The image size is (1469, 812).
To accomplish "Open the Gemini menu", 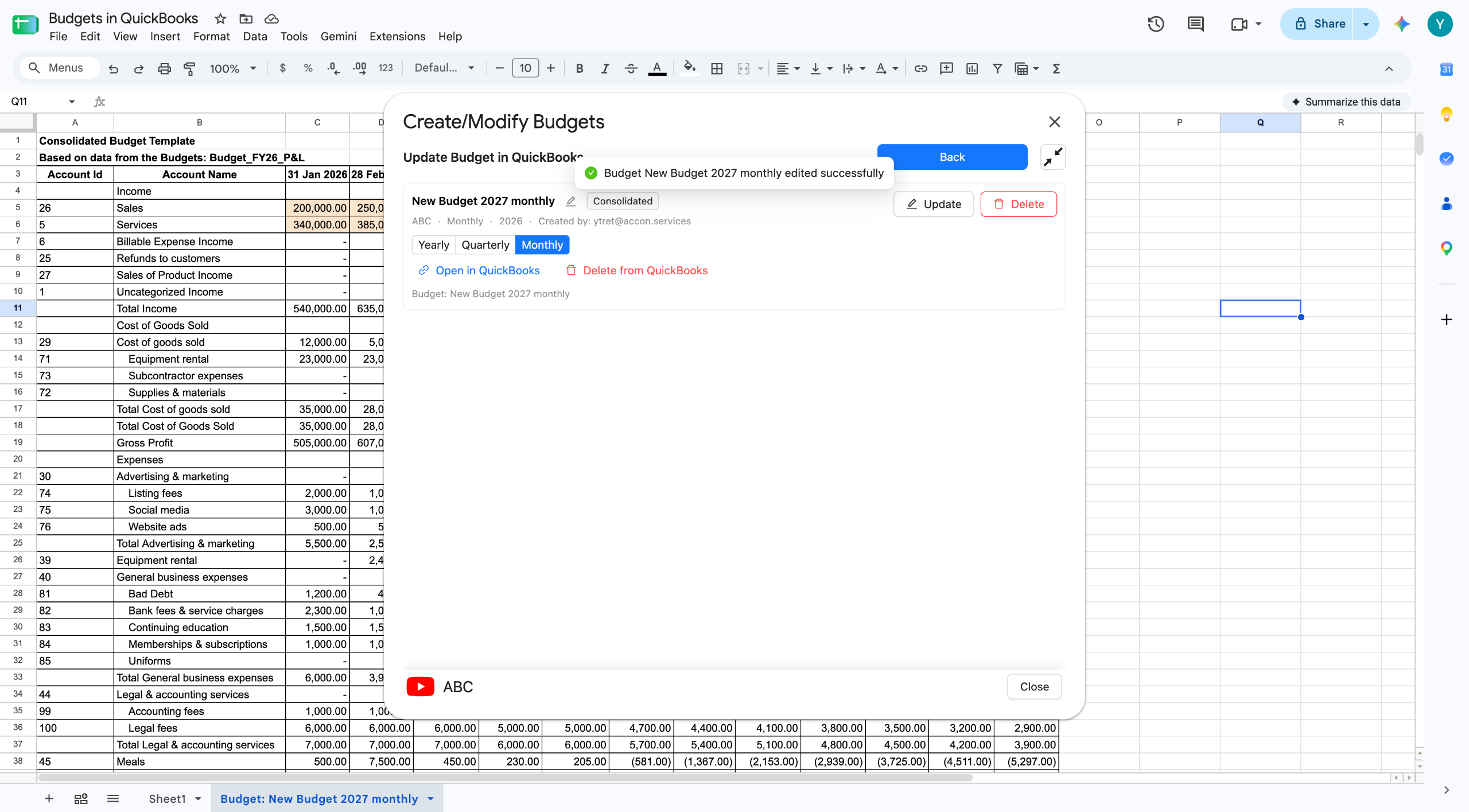I will [x=338, y=36].
